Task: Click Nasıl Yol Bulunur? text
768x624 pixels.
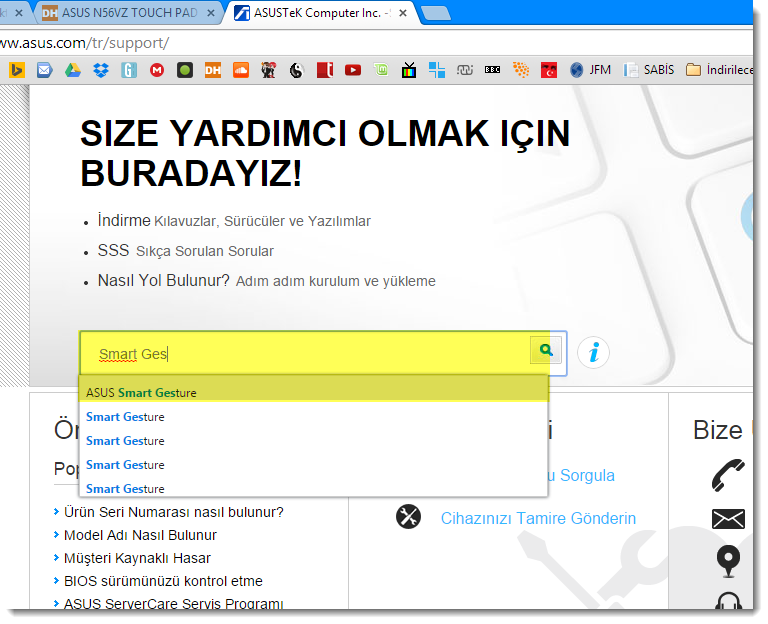Action: point(164,280)
